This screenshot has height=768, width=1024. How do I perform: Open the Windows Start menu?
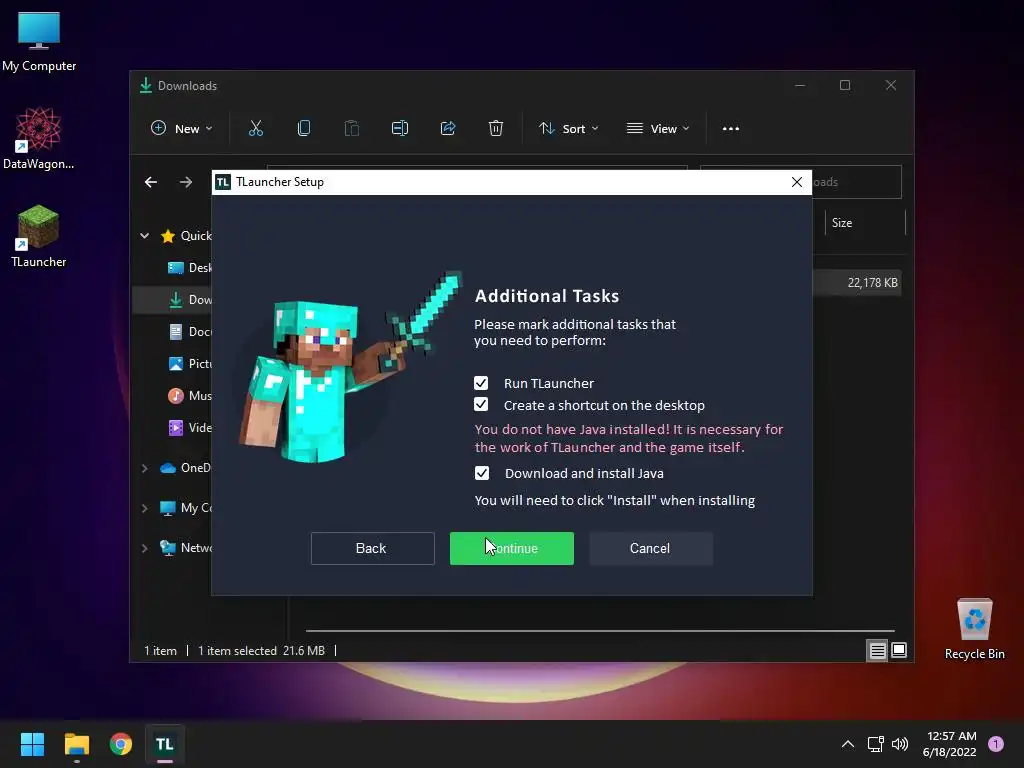(x=32, y=744)
